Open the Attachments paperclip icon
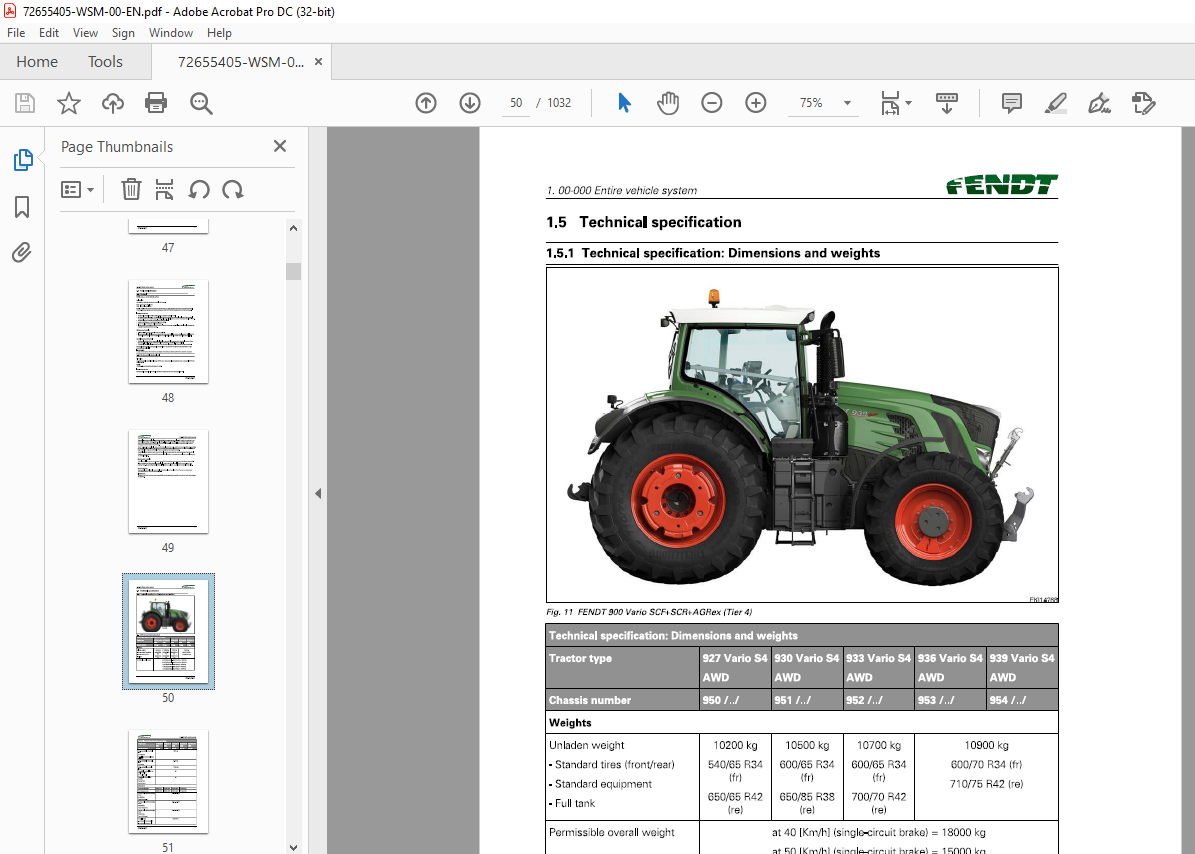 tap(22, 252)
